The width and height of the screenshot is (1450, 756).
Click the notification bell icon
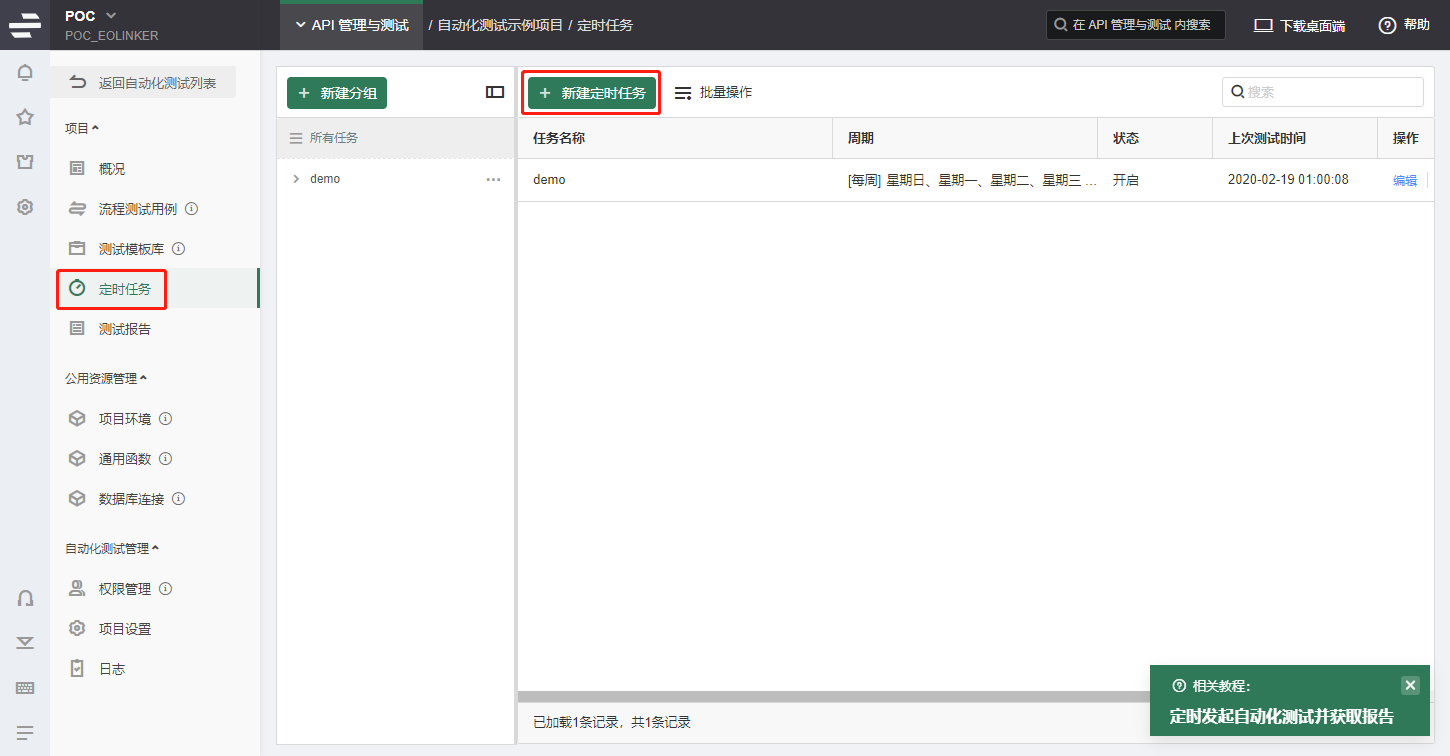coord(25,72)
